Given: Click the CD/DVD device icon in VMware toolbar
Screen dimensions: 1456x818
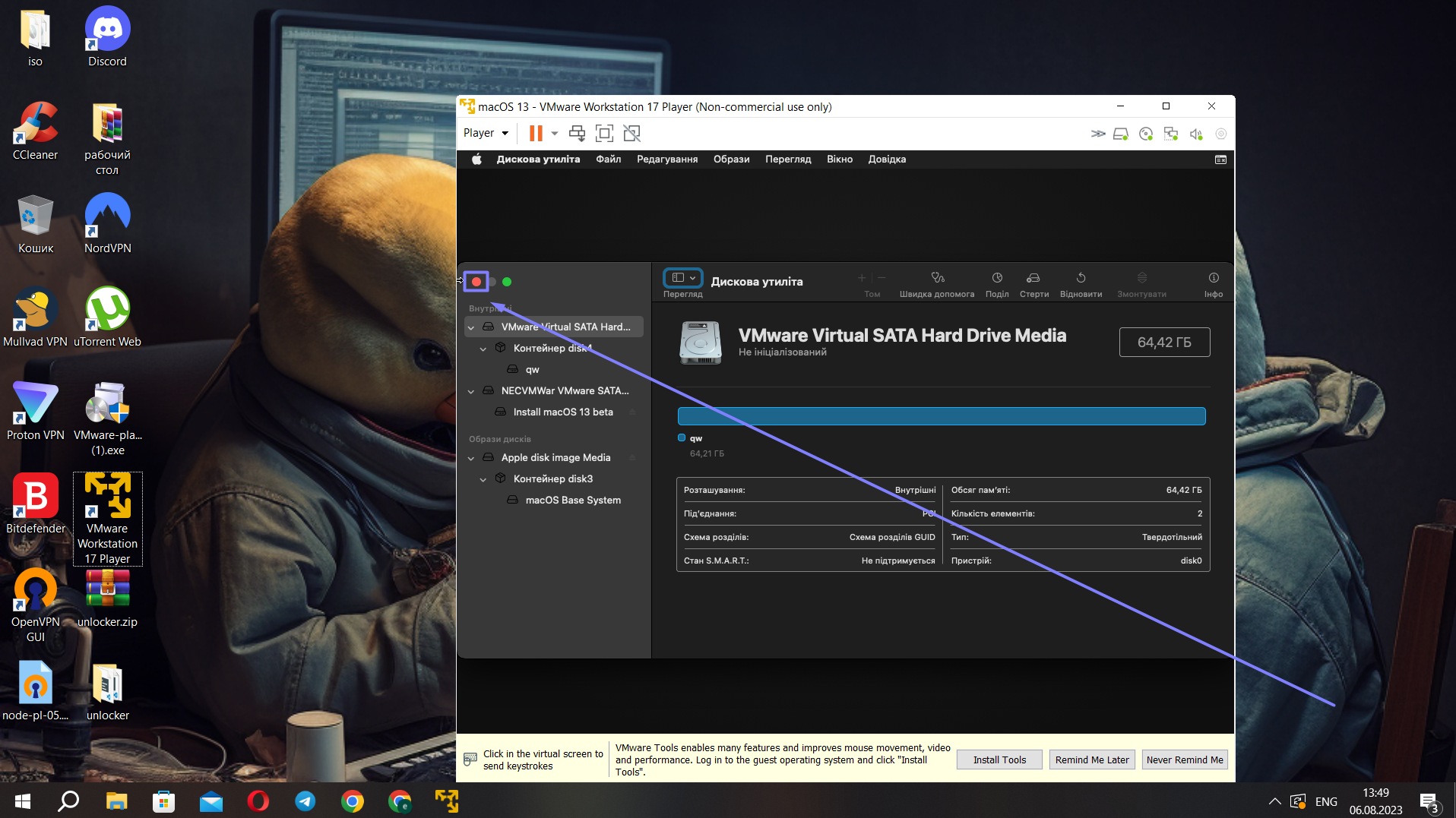Looking at the screenshot, I should [x=1146, y=134].
